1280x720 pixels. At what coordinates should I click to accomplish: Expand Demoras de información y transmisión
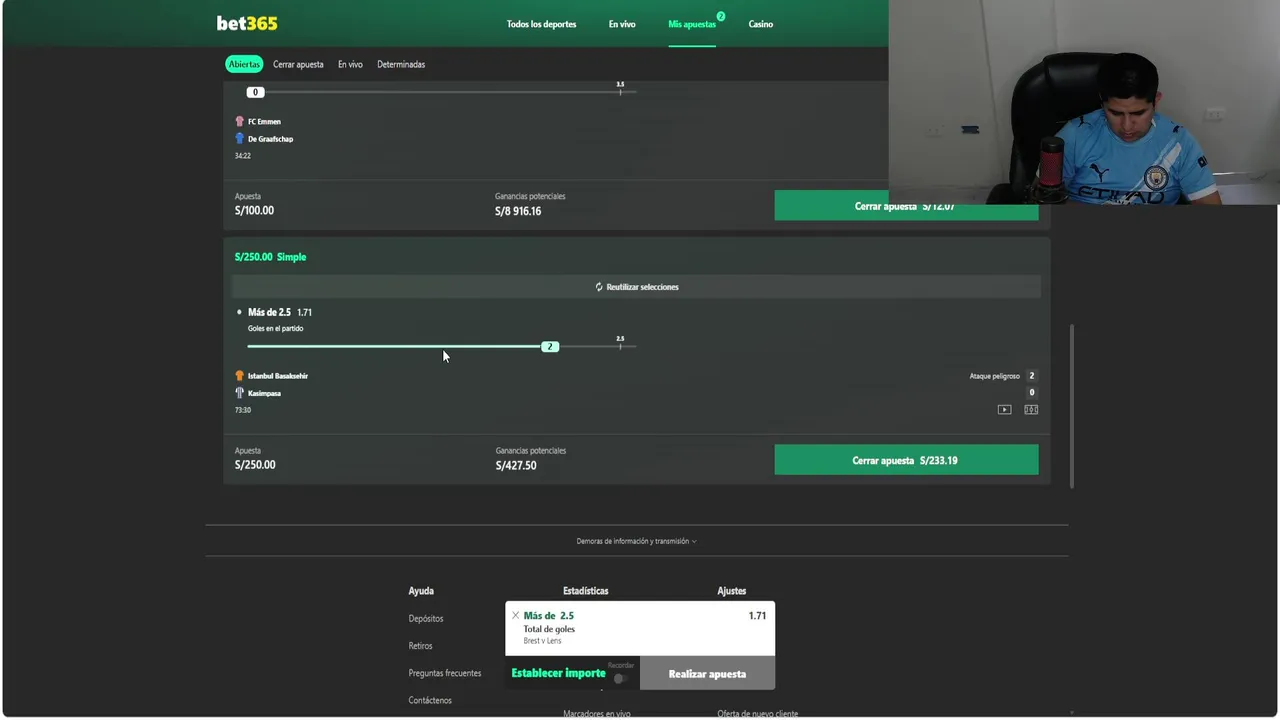click(x=636, y=541)
